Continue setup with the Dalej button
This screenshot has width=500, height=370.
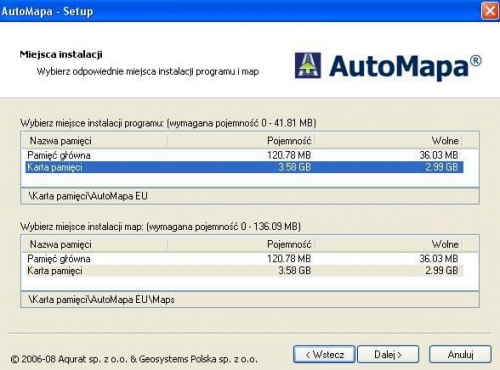(x=388, y=354)
